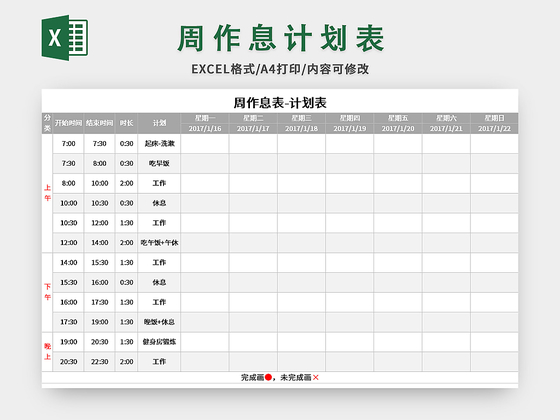Click the 星期五 header cell
Image resolution: width=560 pixels, height=420 pixels.
[398, 118]
